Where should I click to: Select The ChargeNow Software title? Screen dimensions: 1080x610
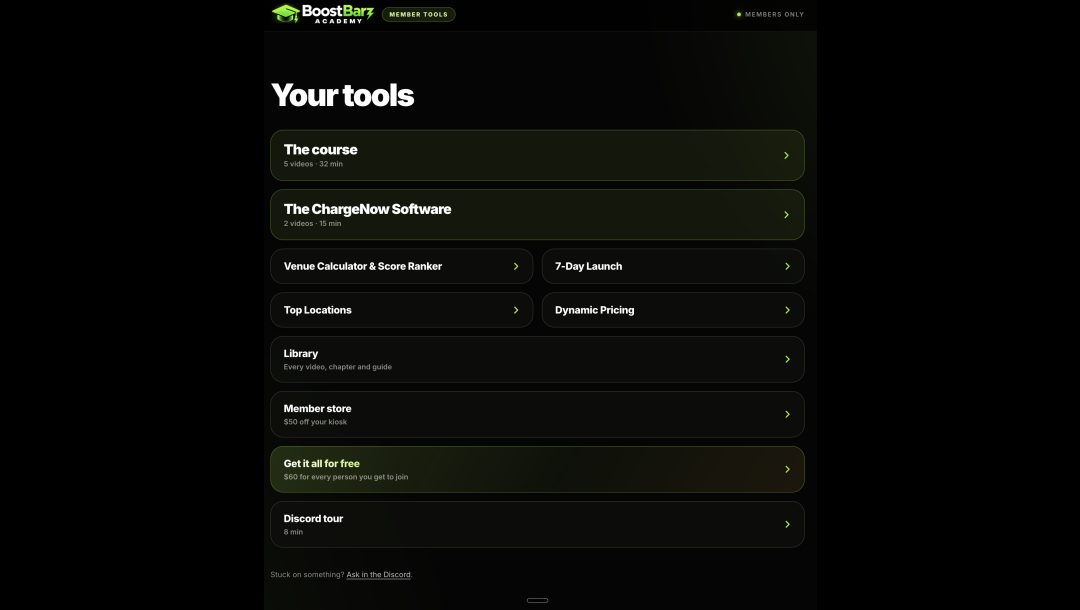pyautogui.click(x=367, y=209)
